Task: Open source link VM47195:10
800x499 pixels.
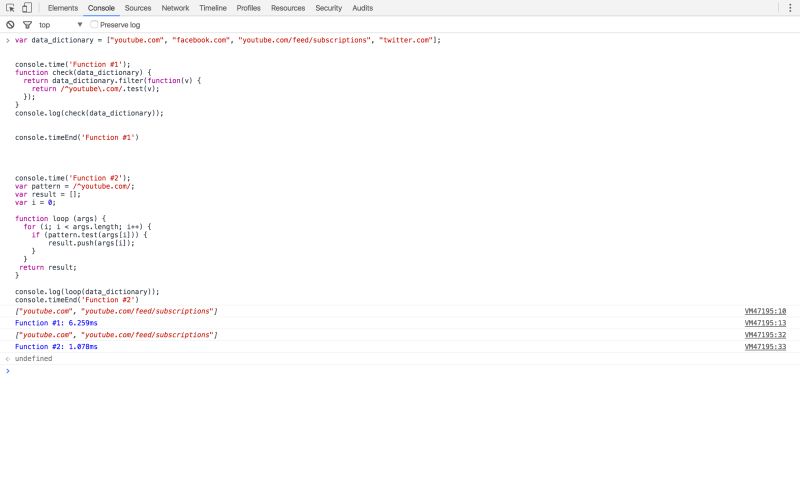Action: pos(765,311)
